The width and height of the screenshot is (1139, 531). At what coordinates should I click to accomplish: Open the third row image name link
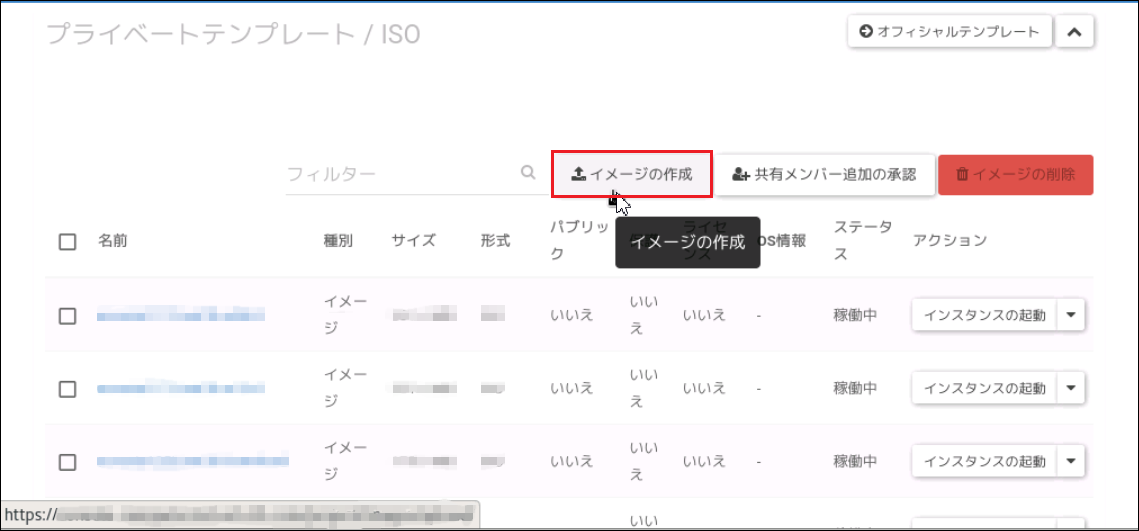click(193, 461)
